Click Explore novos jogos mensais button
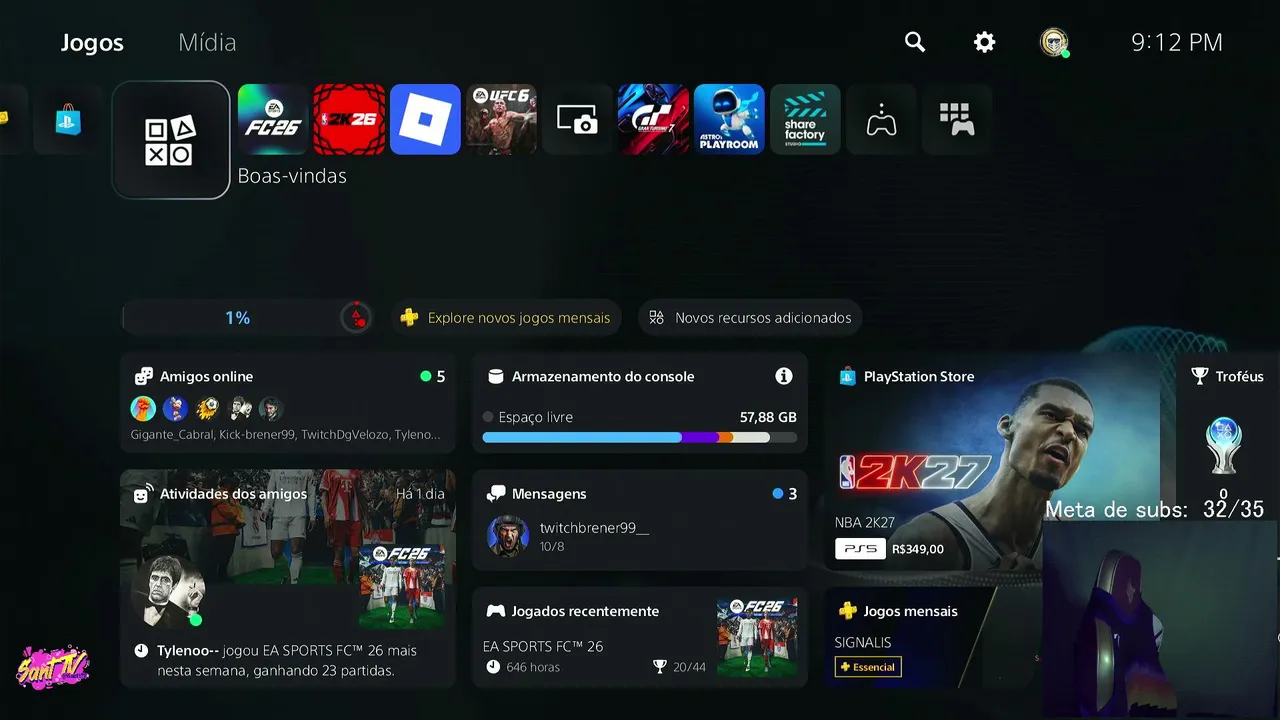Image resolution: width=1280 pixels, height=720 pixels. (x=506, y=318)
